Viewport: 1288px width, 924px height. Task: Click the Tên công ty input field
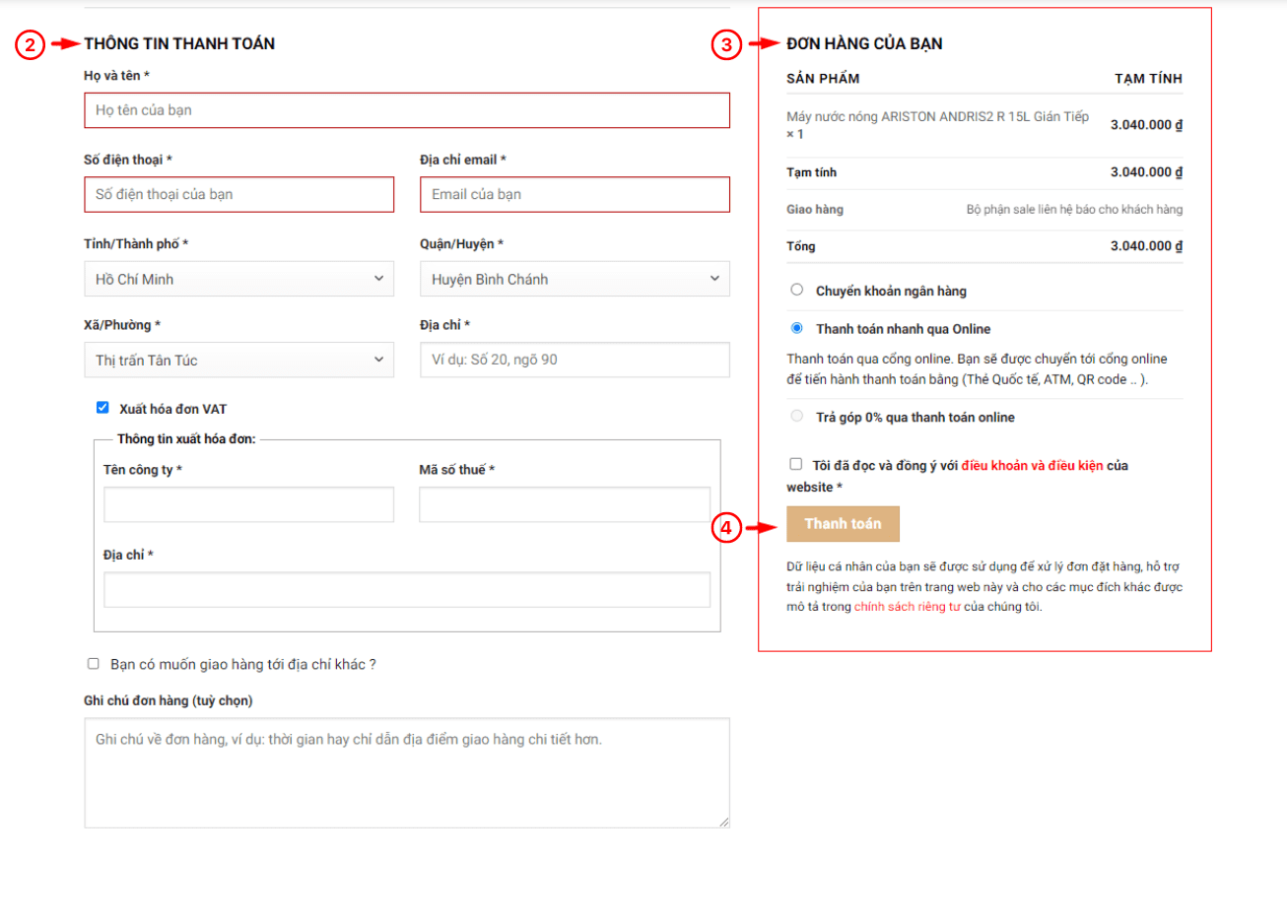(x=248, y=505)
